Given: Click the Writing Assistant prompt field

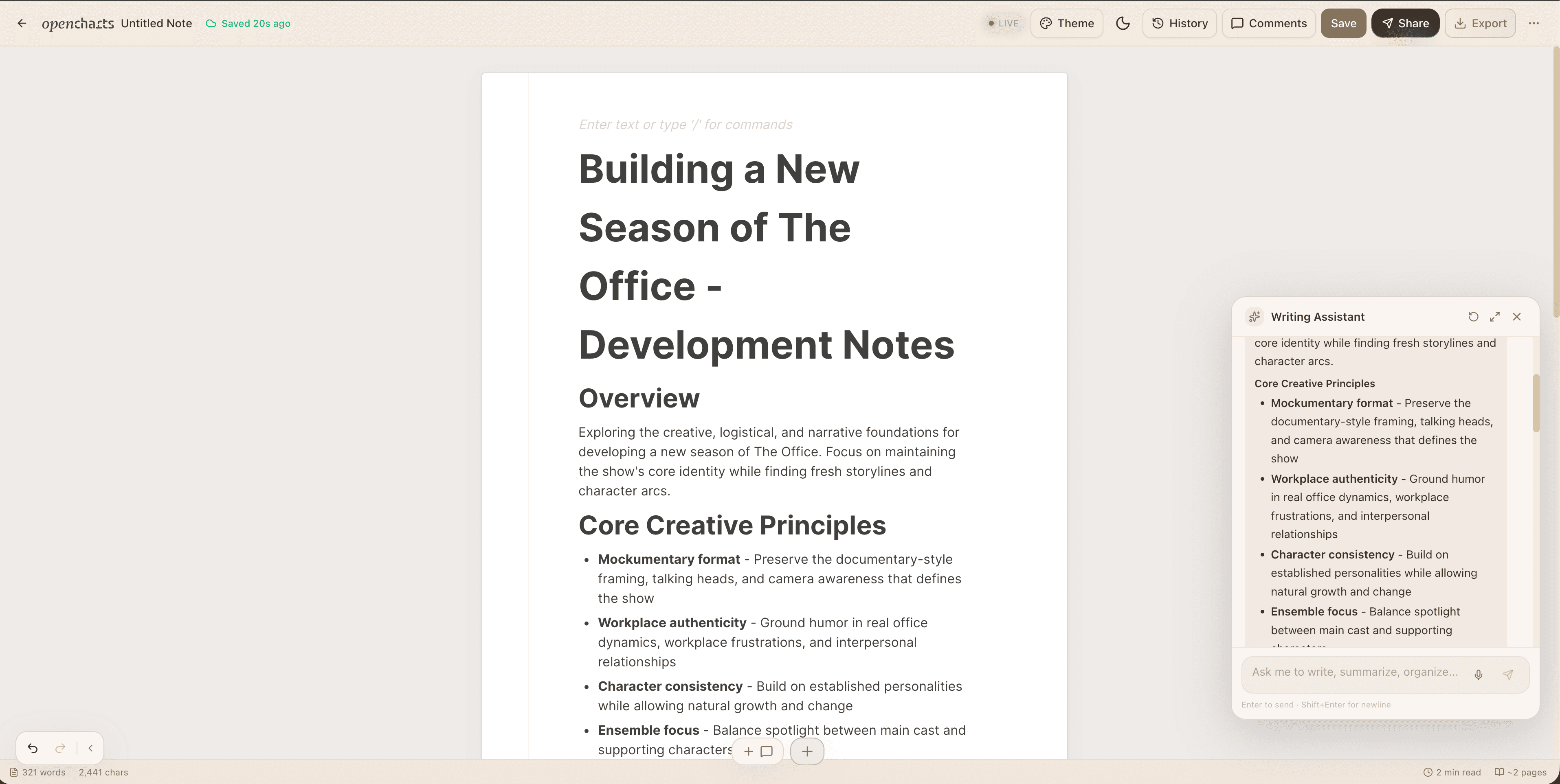Looking at the screenshot, I should click(x=1355, y=672).
